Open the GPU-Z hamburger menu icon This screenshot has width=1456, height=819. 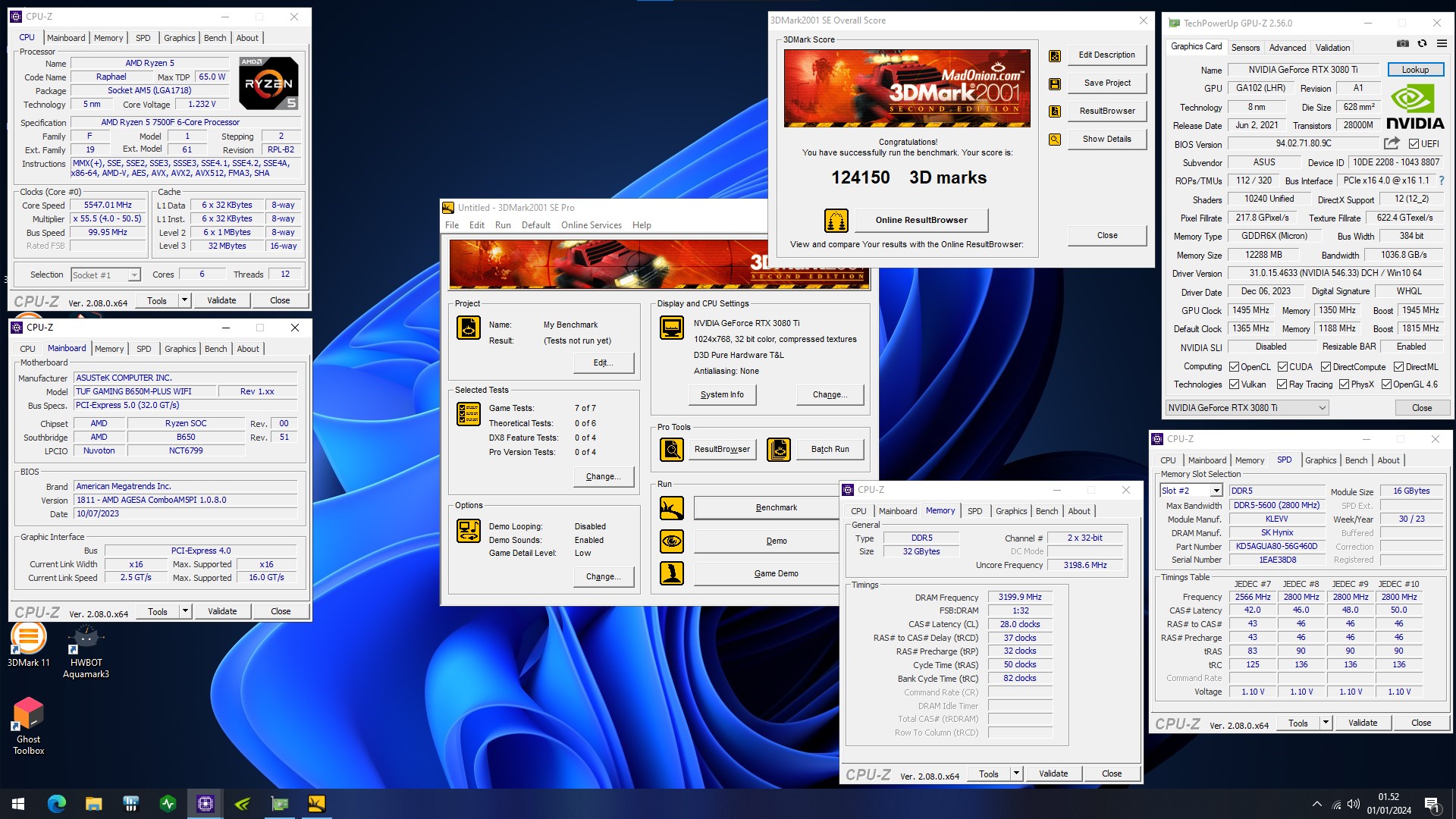tap(1442, 44)
